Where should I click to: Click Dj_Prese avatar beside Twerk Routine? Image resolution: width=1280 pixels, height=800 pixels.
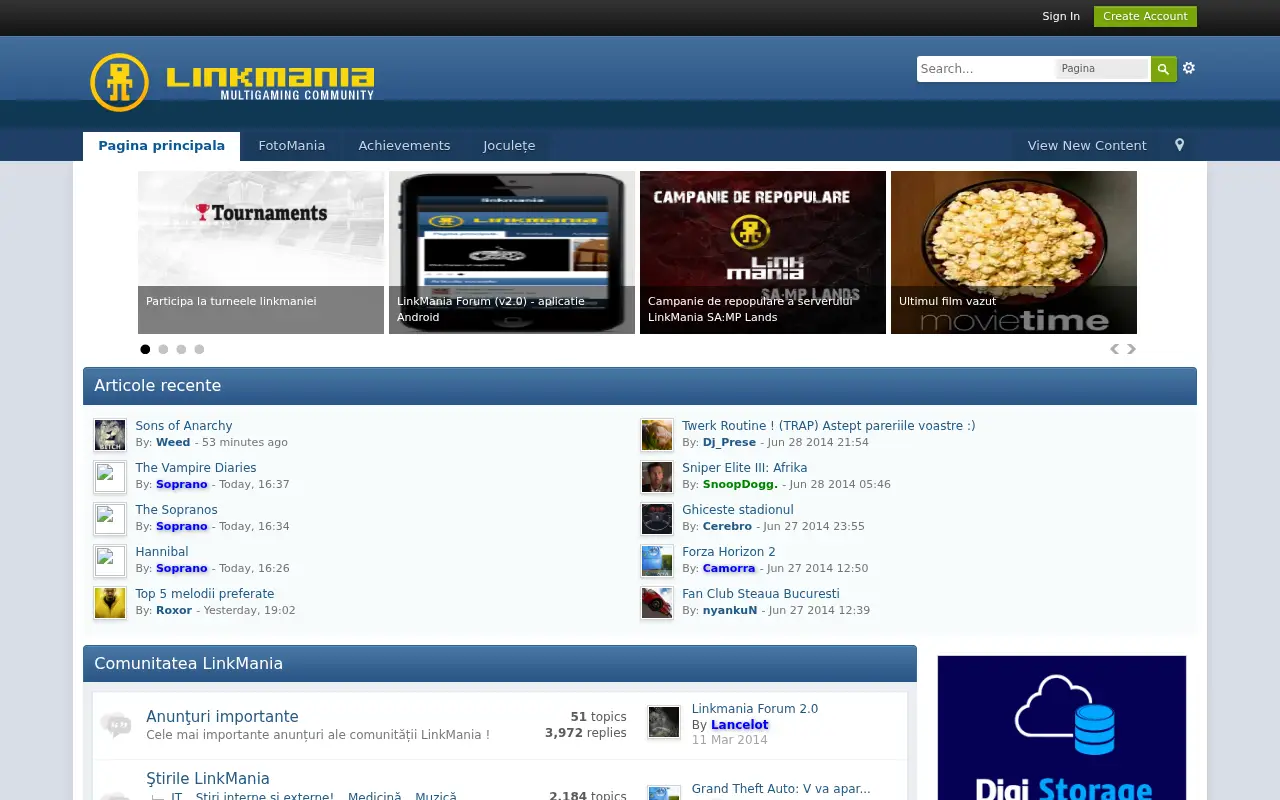click(657, 435)
